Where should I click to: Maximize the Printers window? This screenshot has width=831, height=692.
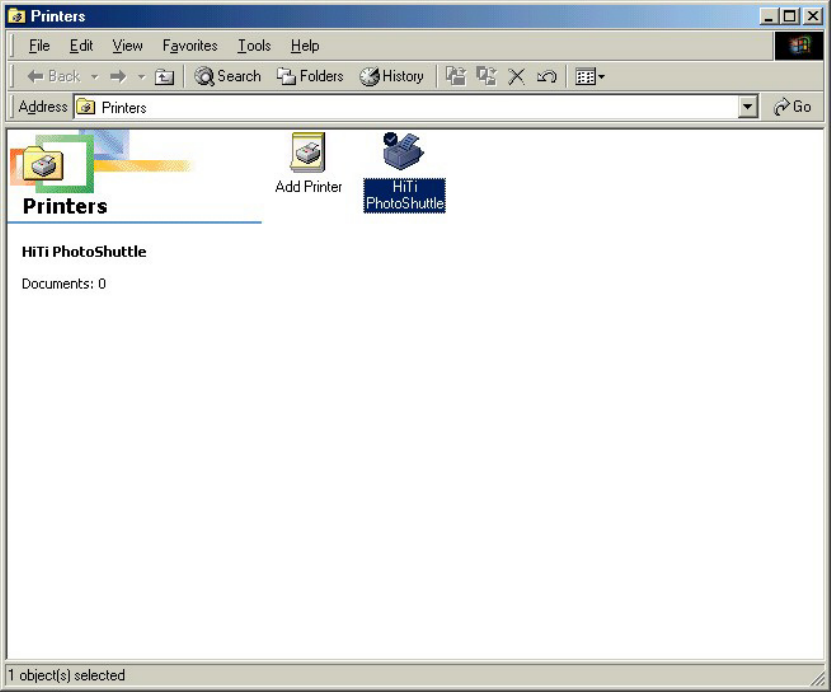[789, 16]
